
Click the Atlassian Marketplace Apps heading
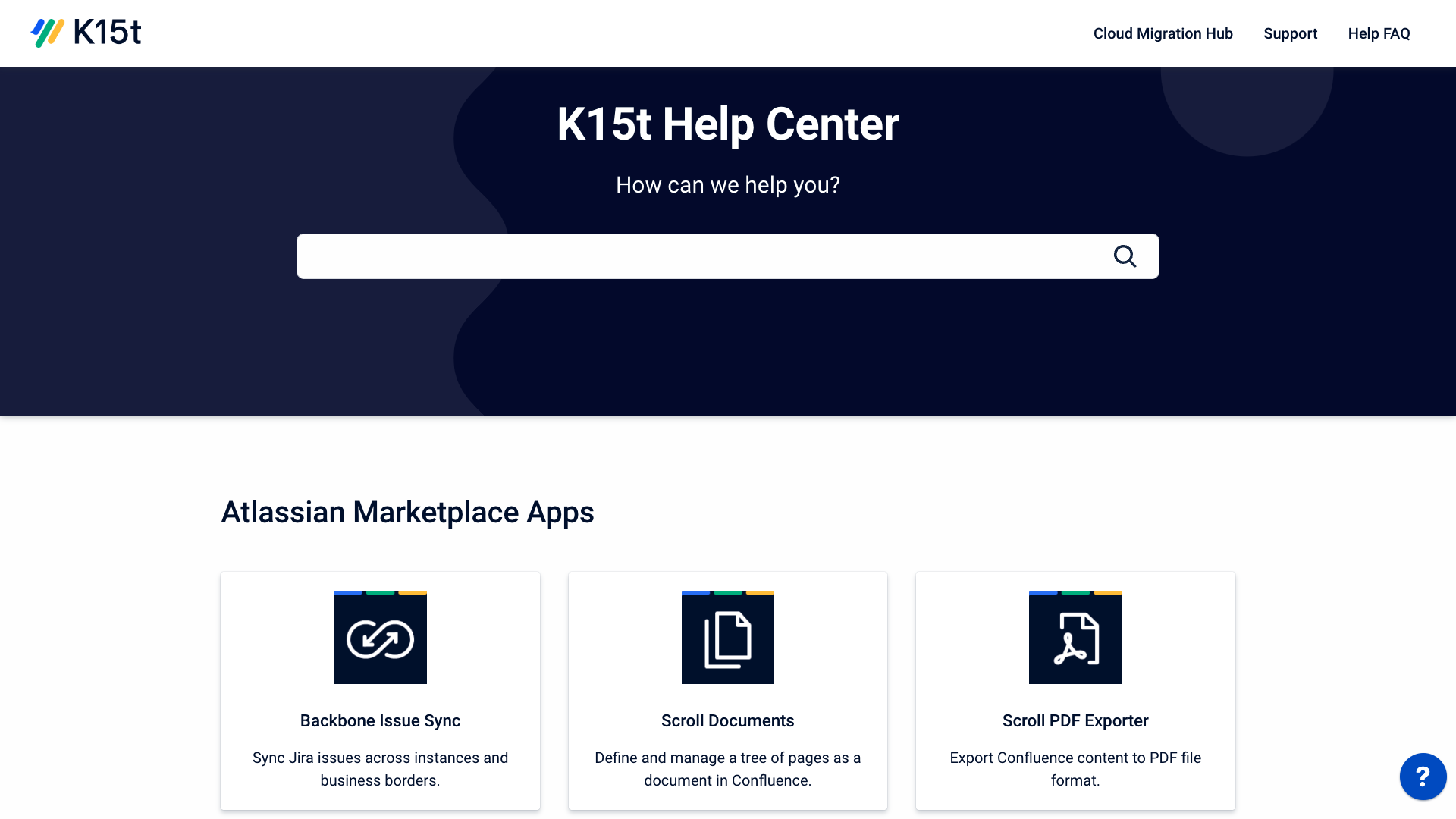click(x=407, y=513)
